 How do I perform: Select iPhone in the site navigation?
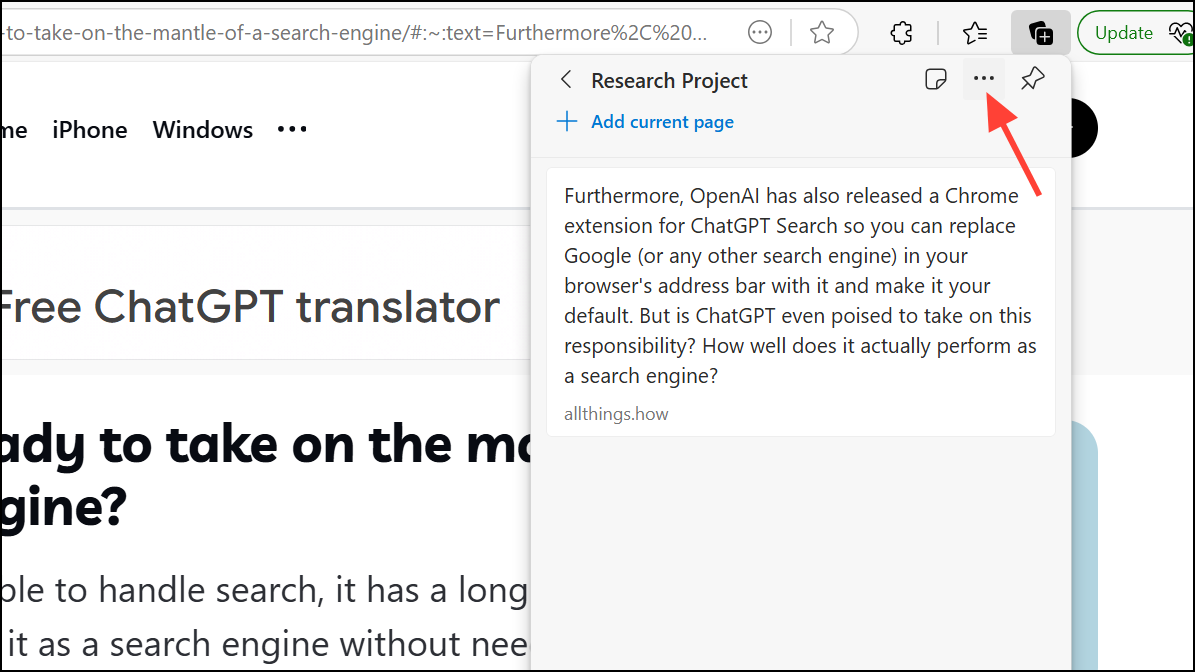point(89,129)
